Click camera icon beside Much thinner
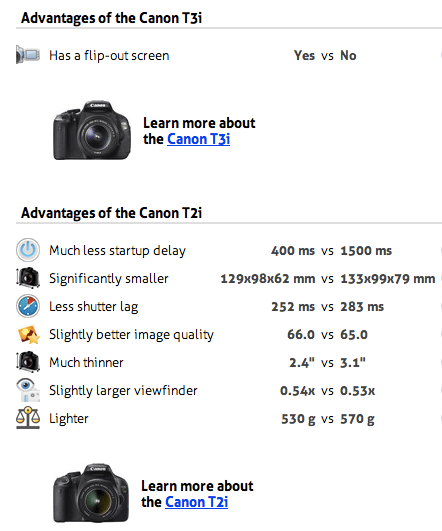 pyautogui.click(x=28, y=362)
